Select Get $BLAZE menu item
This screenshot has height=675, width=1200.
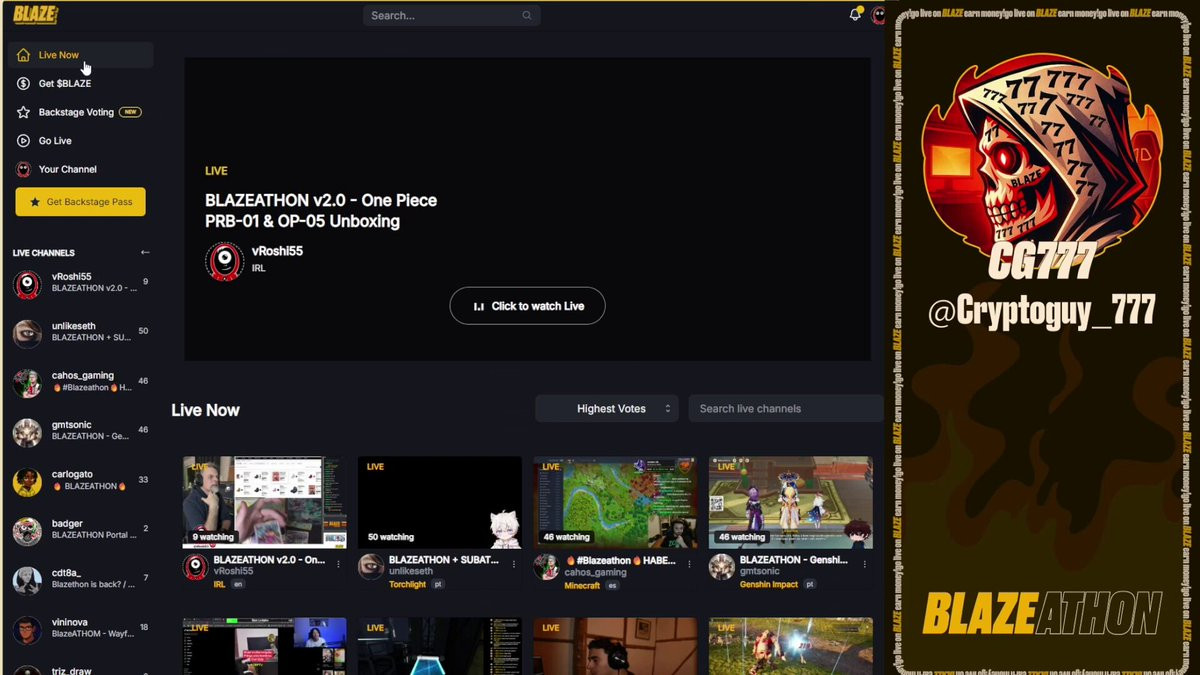click(65, 83)
